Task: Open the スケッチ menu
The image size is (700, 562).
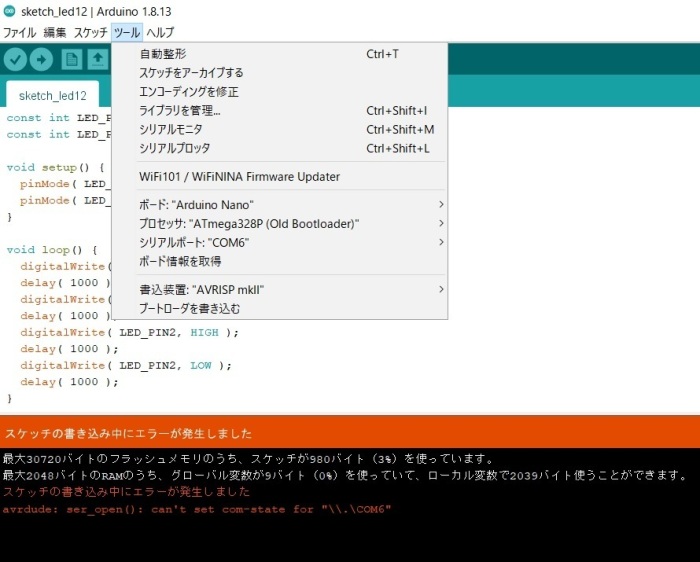Action: [90, 33]
